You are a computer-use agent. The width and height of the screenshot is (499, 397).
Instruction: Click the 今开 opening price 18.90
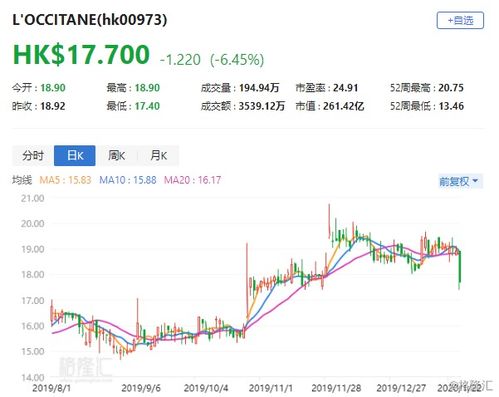(x=53, y=88)
